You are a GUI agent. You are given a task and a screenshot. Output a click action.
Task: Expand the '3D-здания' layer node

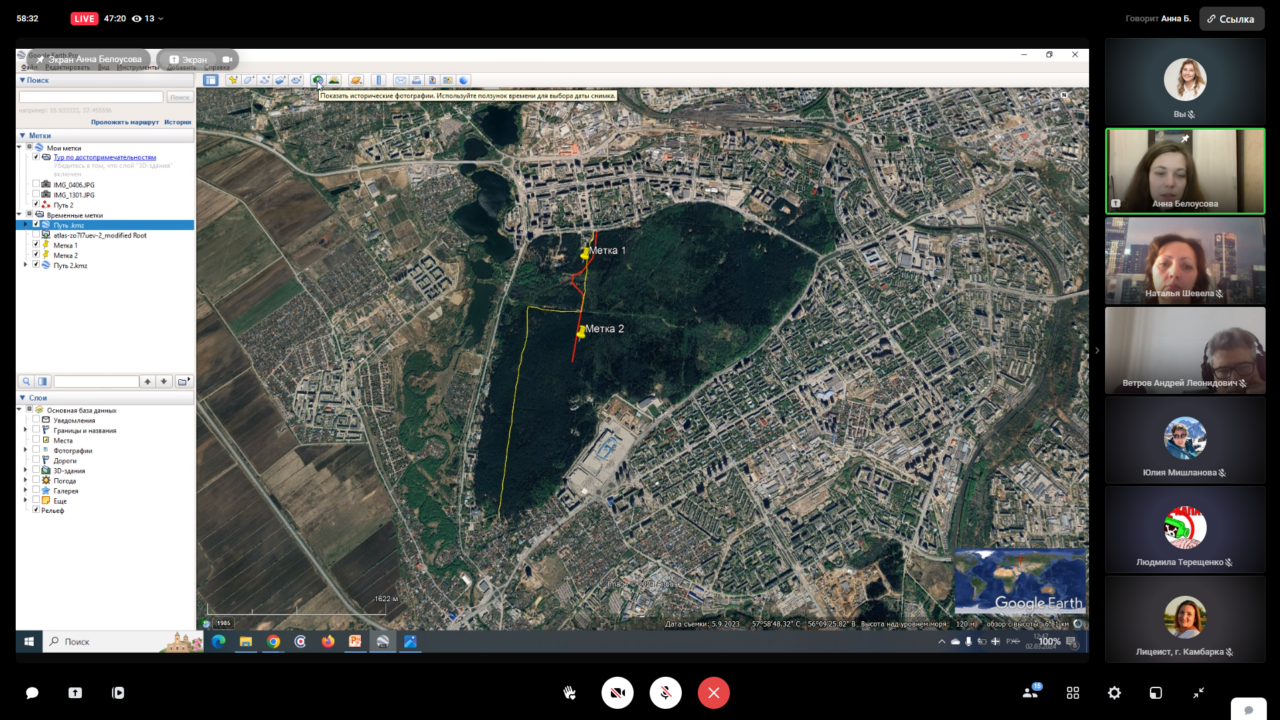25,470
